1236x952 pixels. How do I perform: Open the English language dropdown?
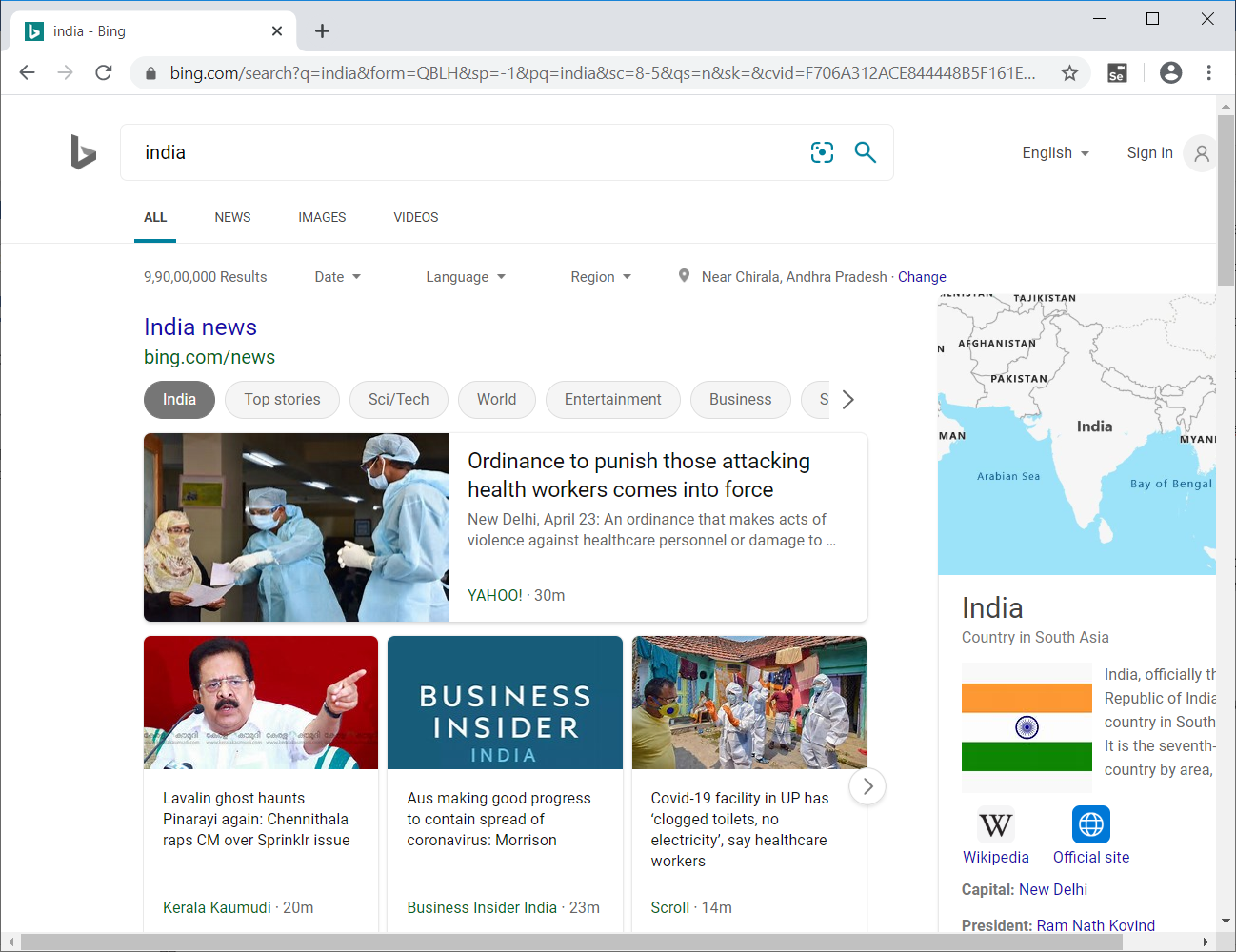pos(1055,153)
